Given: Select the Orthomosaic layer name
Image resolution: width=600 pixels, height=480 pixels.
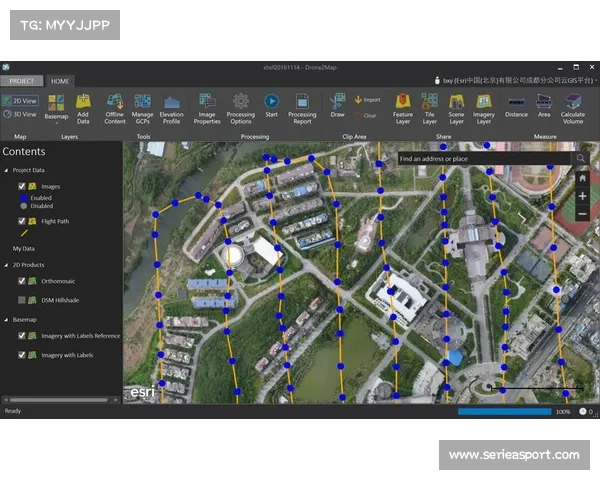Looking at the screenshot, I should 58,281.
